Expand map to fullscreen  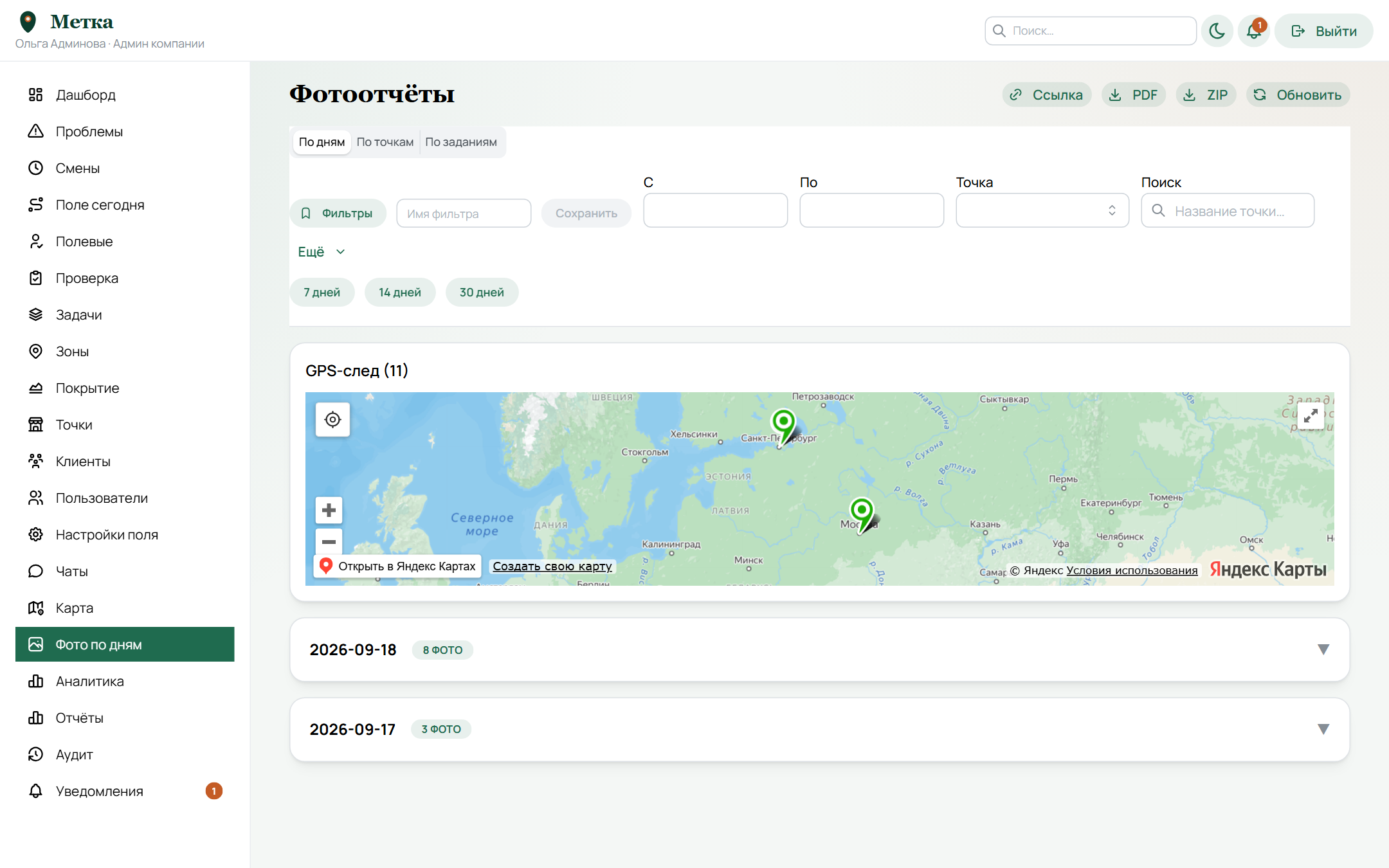point(1311,417)
